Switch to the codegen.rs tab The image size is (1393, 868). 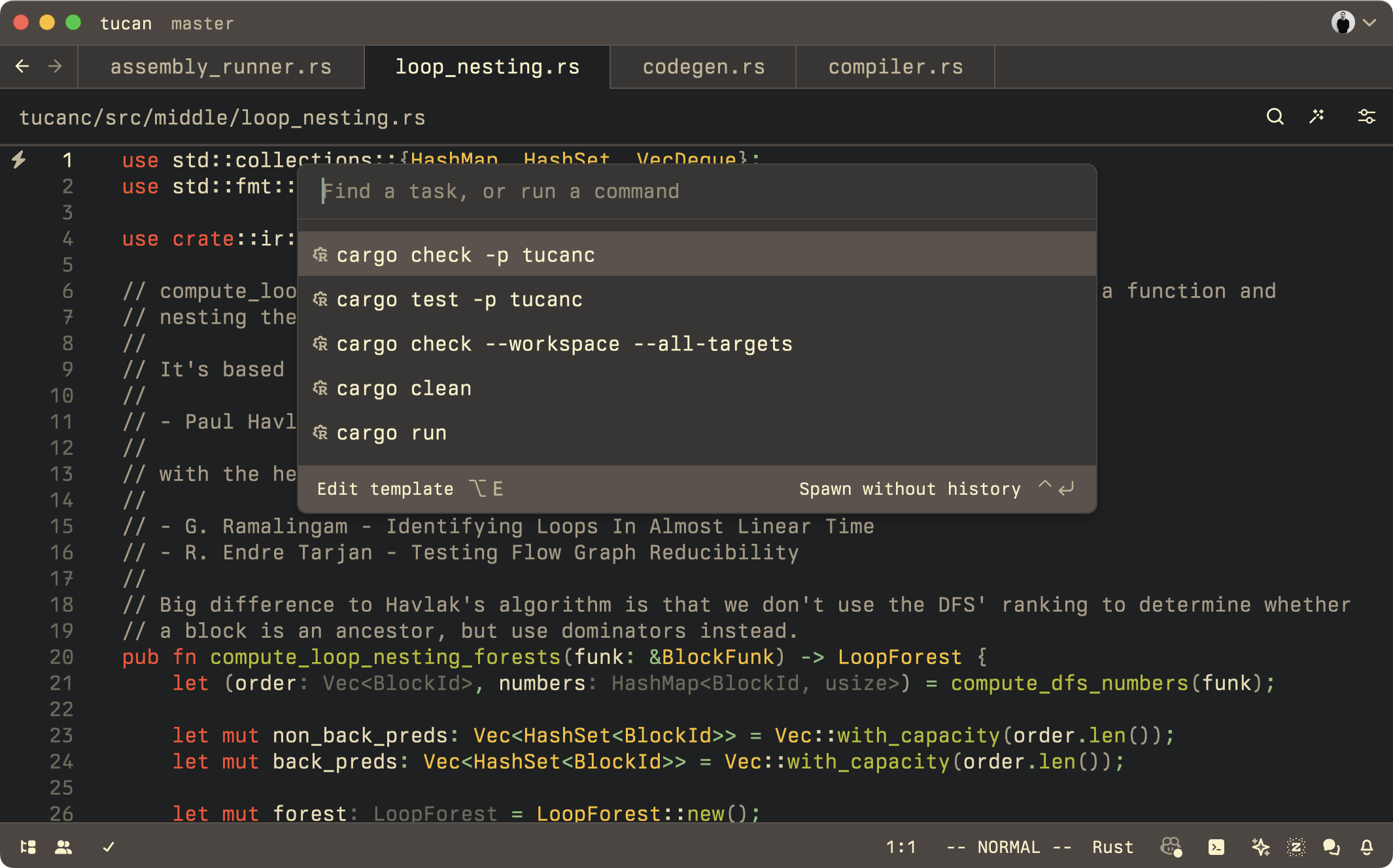(703, 66)
